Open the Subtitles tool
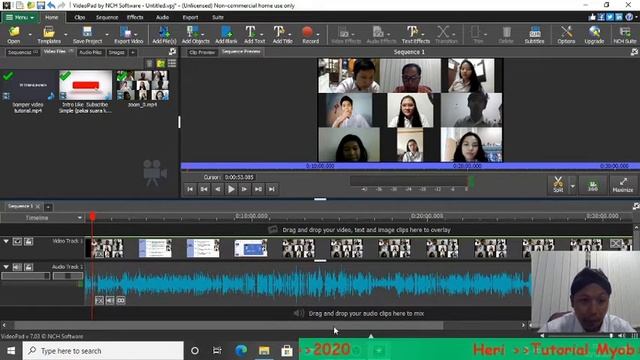 click(x=534, y=34)
